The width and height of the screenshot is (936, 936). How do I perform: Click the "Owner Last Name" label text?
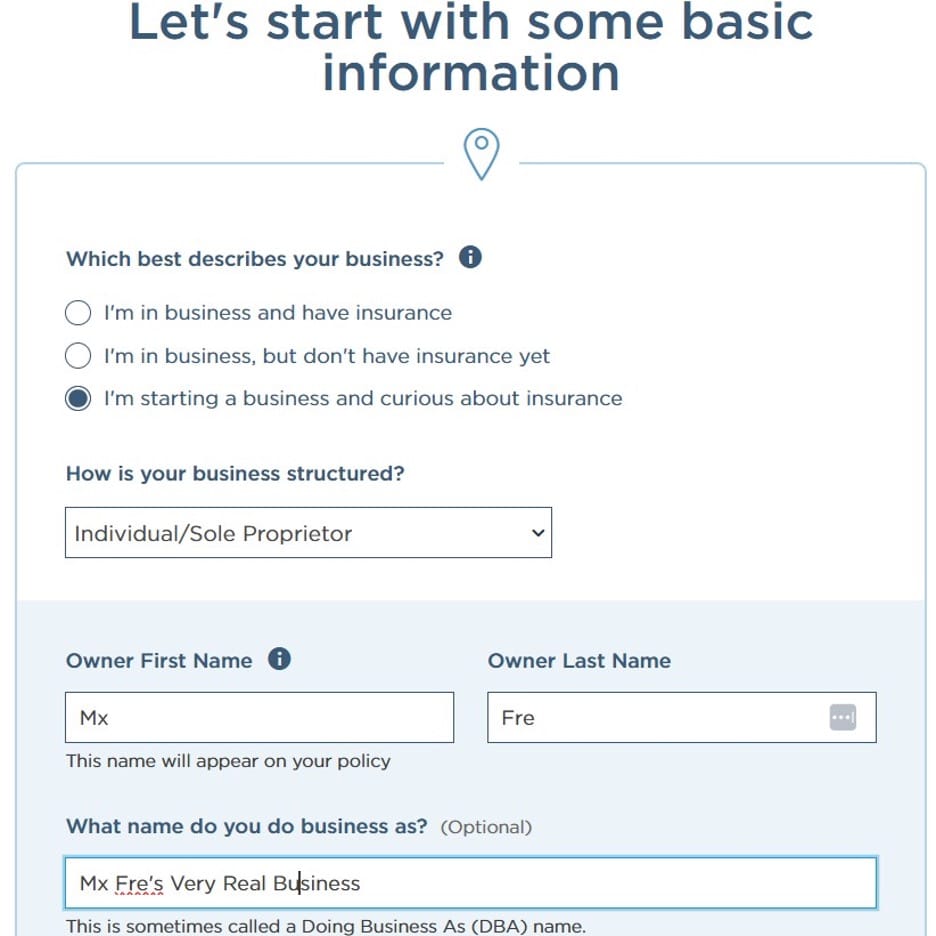tap(579, 661)
